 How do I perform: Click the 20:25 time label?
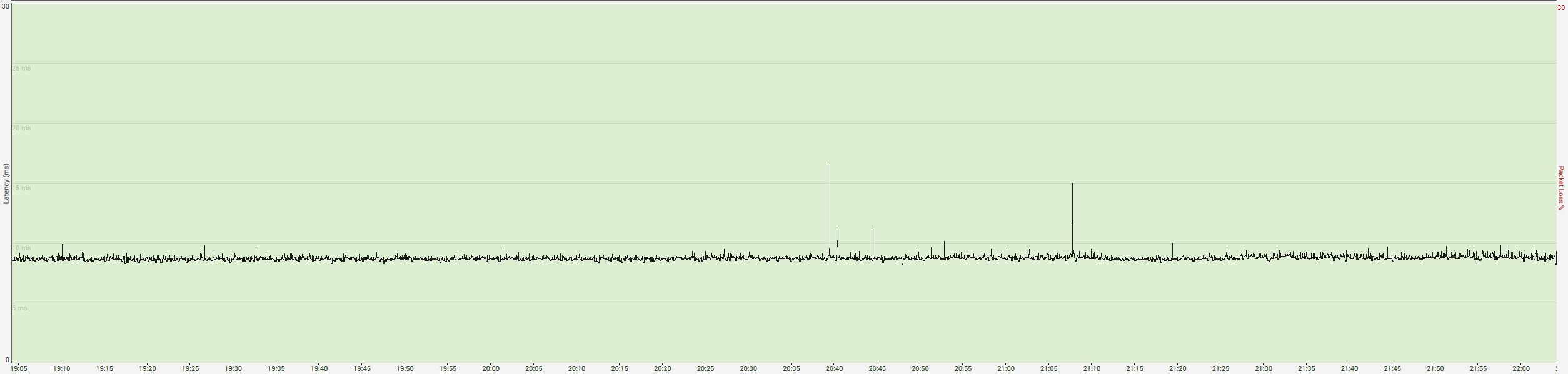click(705, 368)
